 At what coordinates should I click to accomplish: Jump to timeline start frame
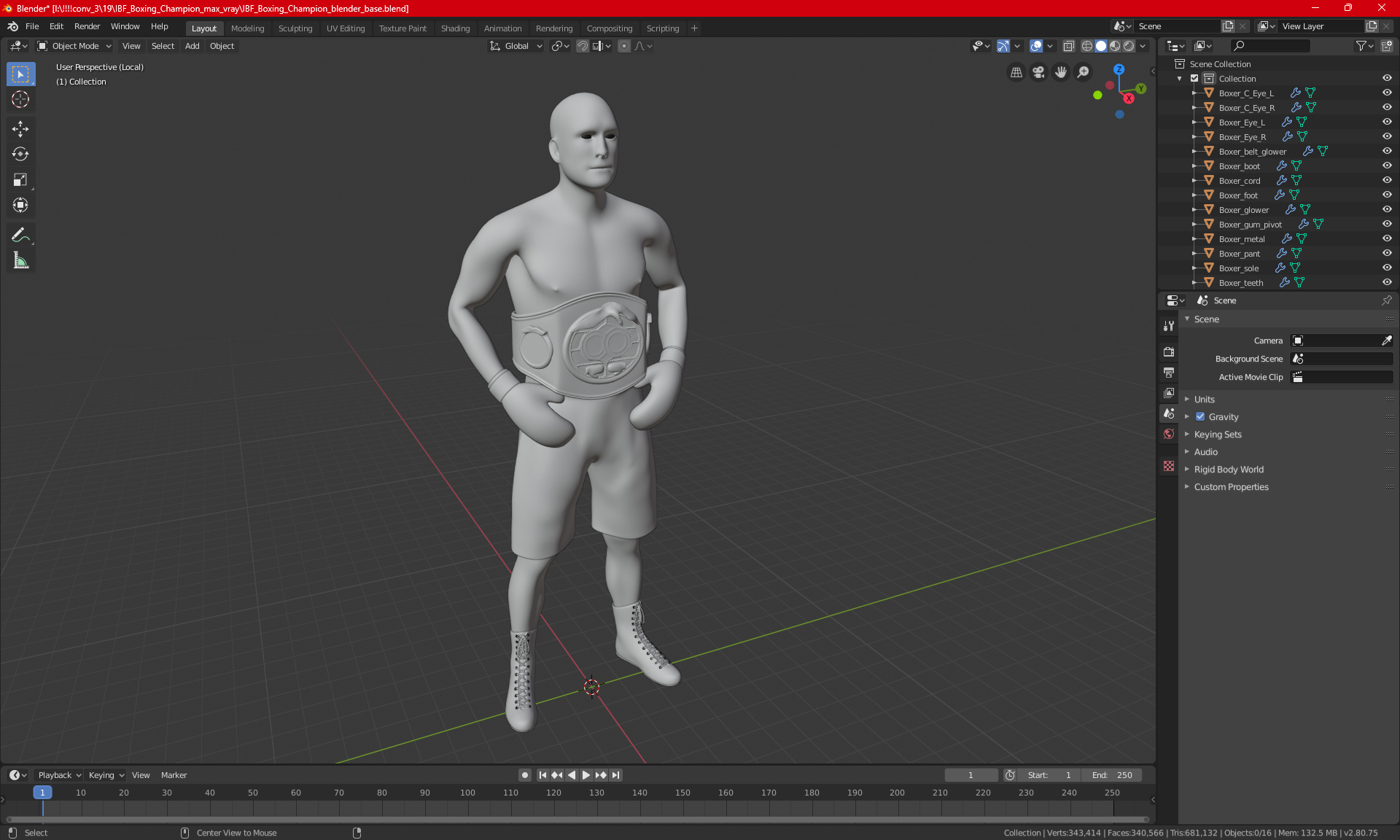(x=542, y=775)
